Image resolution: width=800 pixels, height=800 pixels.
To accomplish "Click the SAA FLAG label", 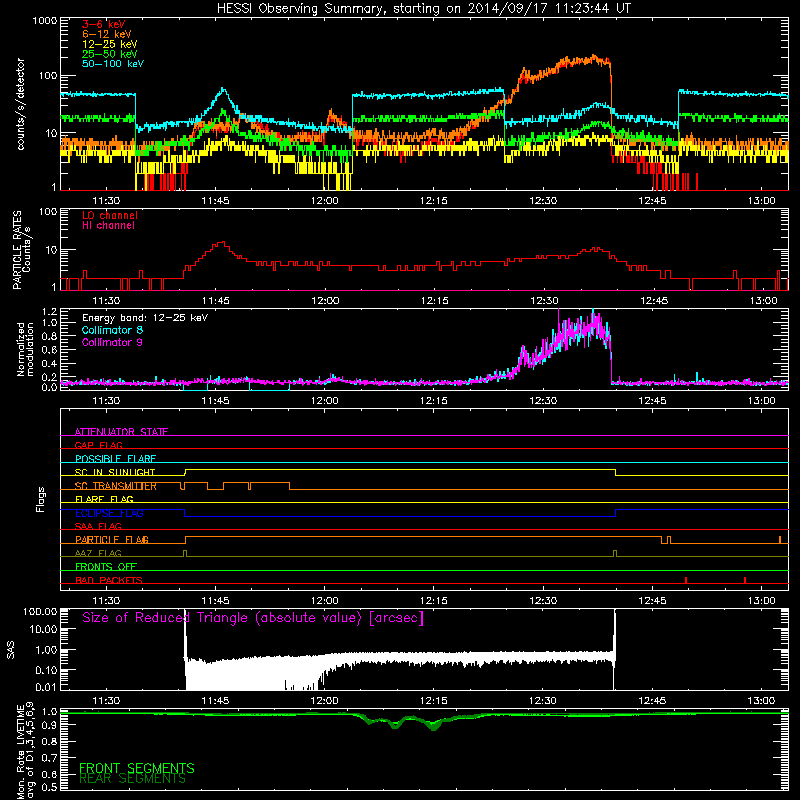I will (98, 526).
